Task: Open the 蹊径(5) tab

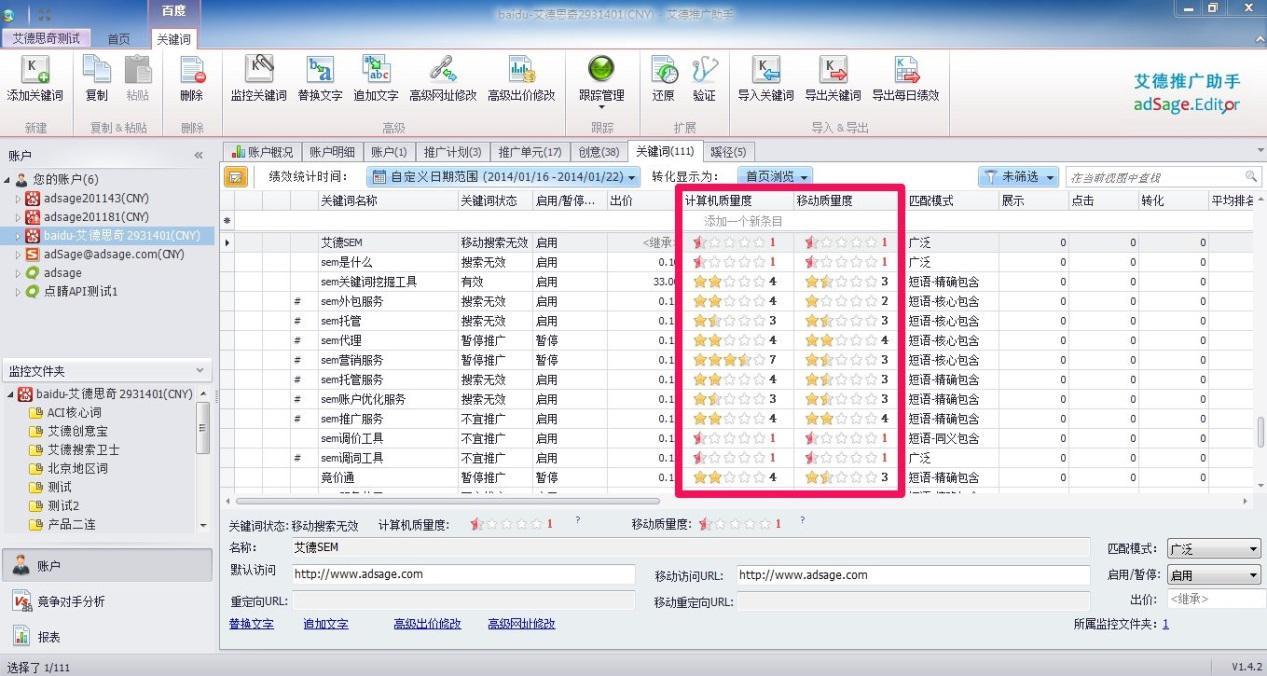Action: (727, 152)
